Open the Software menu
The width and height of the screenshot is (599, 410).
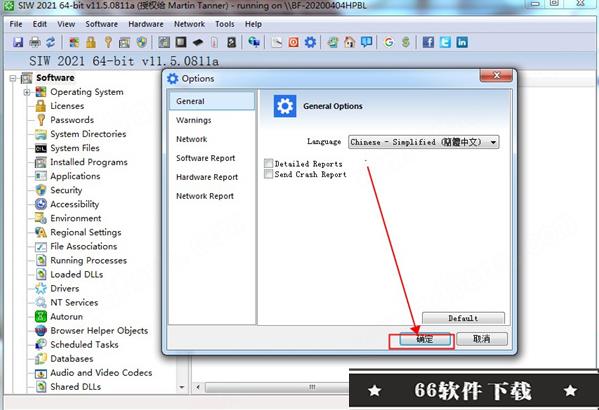tap(102, 24)
